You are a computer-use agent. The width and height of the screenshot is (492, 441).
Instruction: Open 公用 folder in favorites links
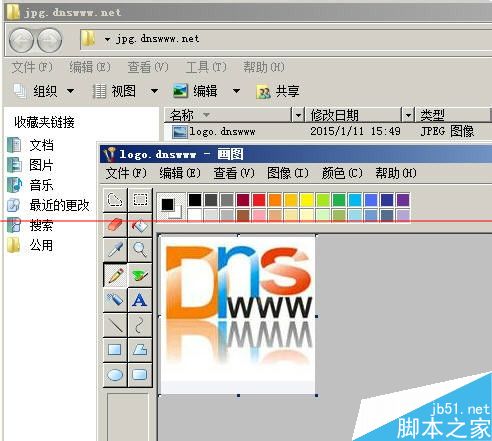click(31, 245)
